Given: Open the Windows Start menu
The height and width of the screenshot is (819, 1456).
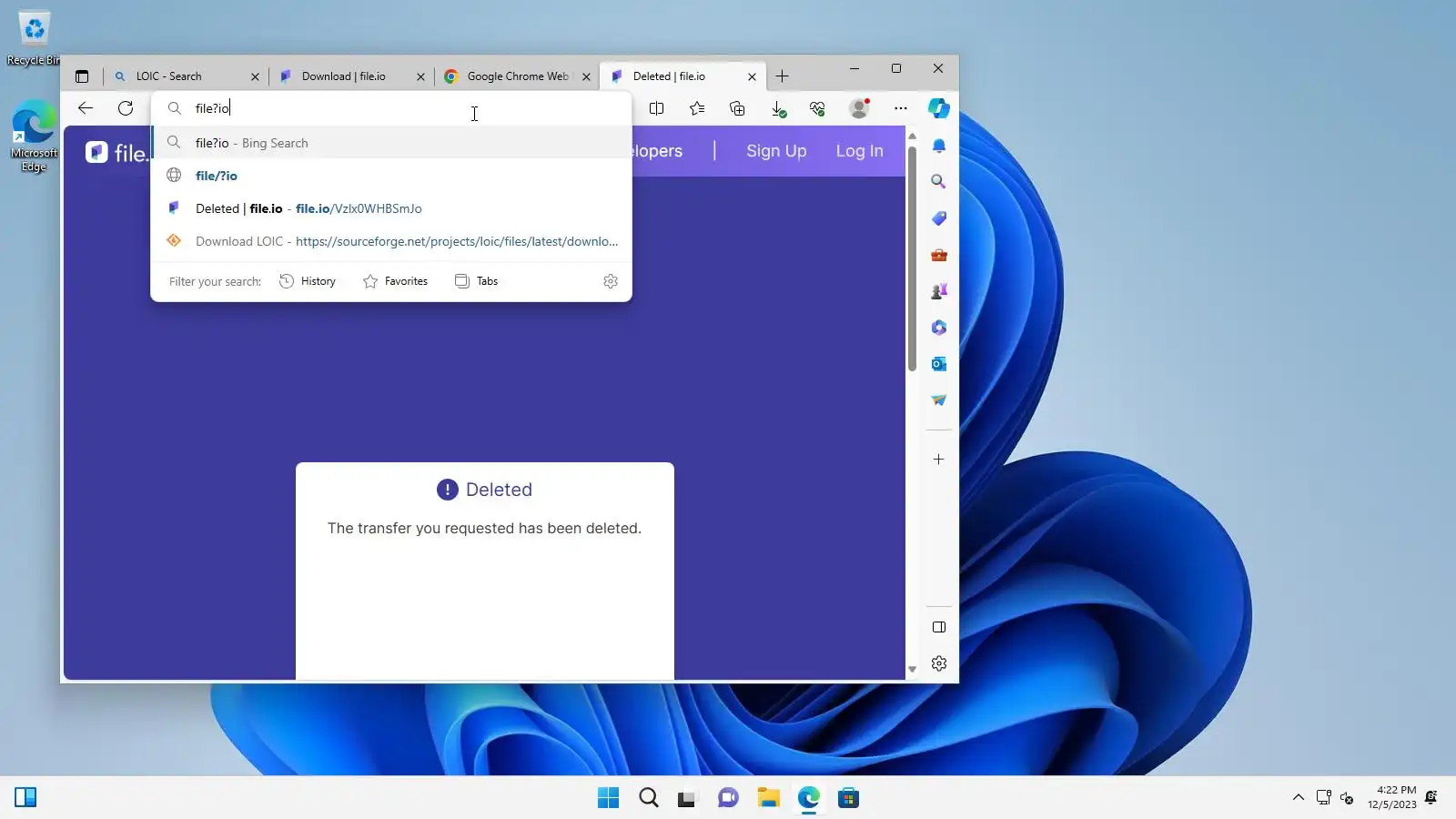Looking at the screenshot, I should tap(608, 798).
